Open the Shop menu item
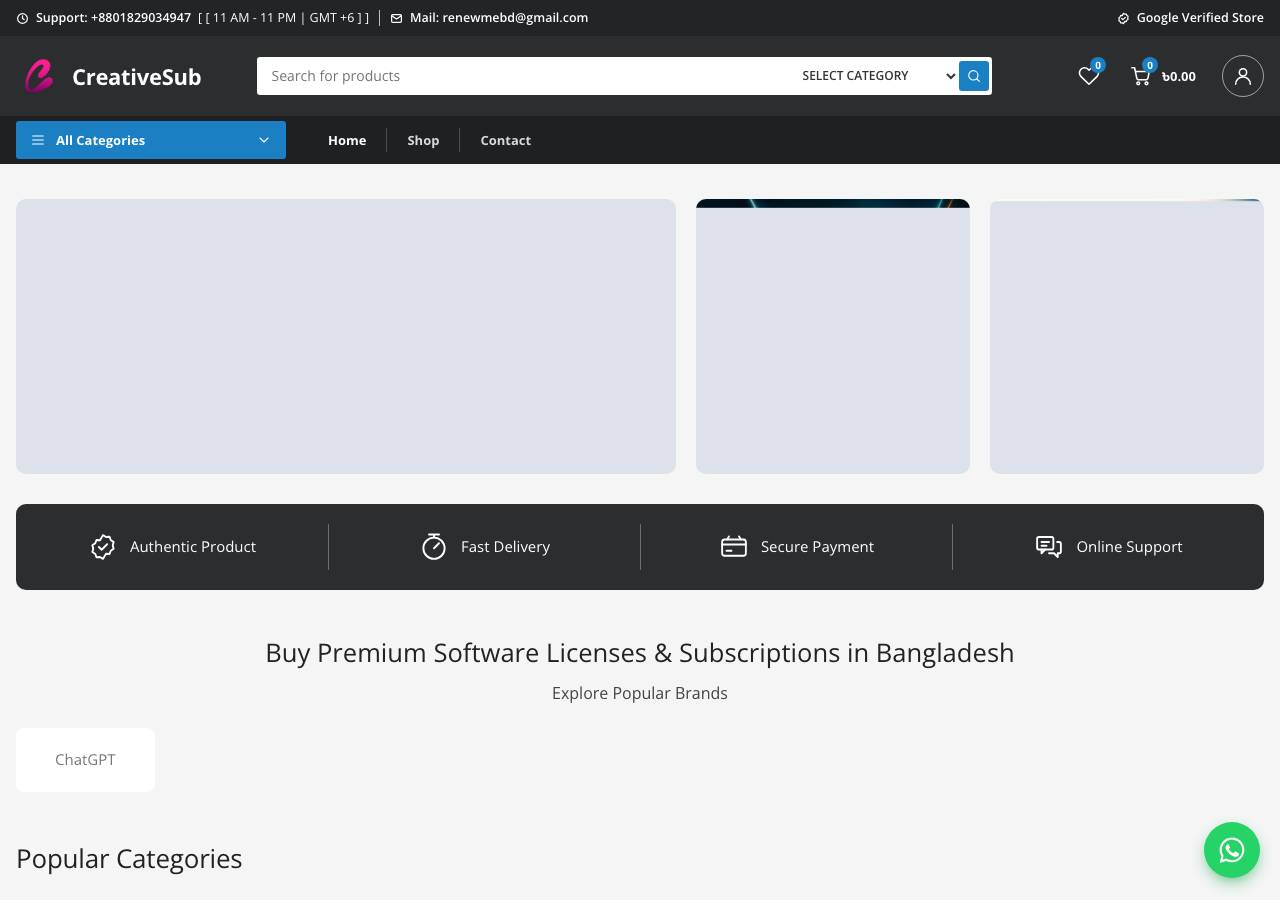The height and width of the screenshot is (900, 1280). point(423,140)
